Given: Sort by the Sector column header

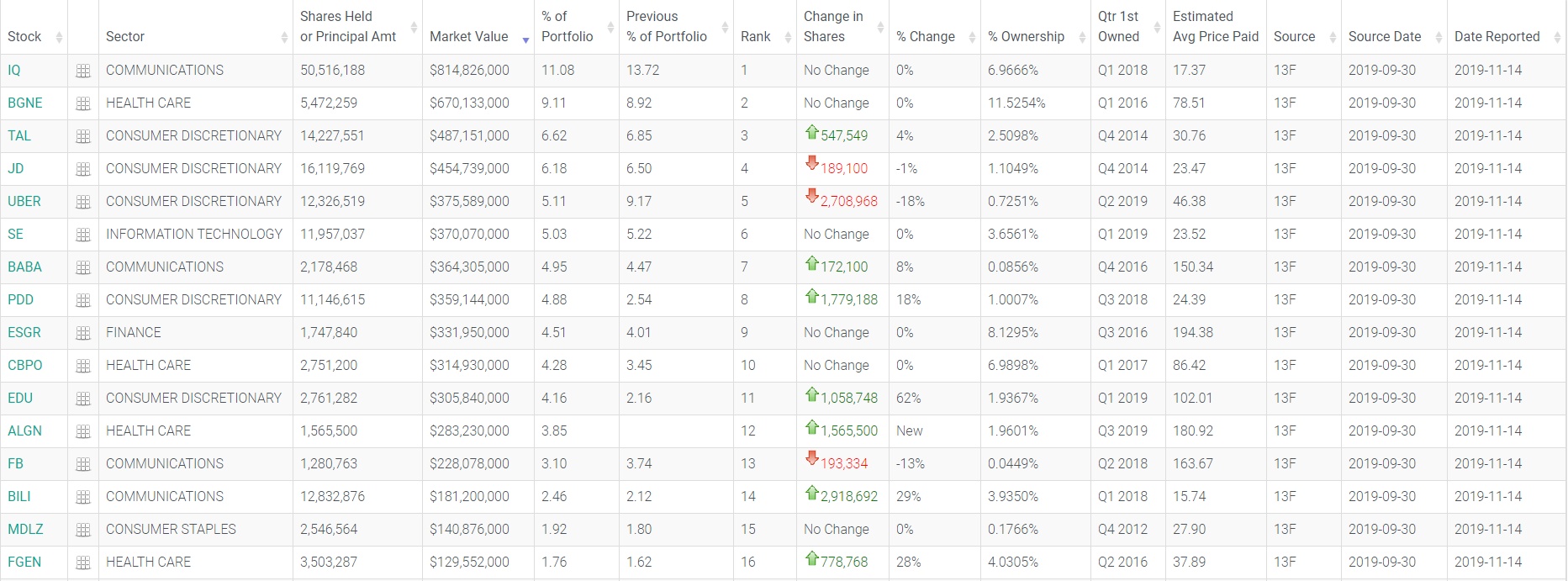Looking at the screenshot, I should pos(125,37).
